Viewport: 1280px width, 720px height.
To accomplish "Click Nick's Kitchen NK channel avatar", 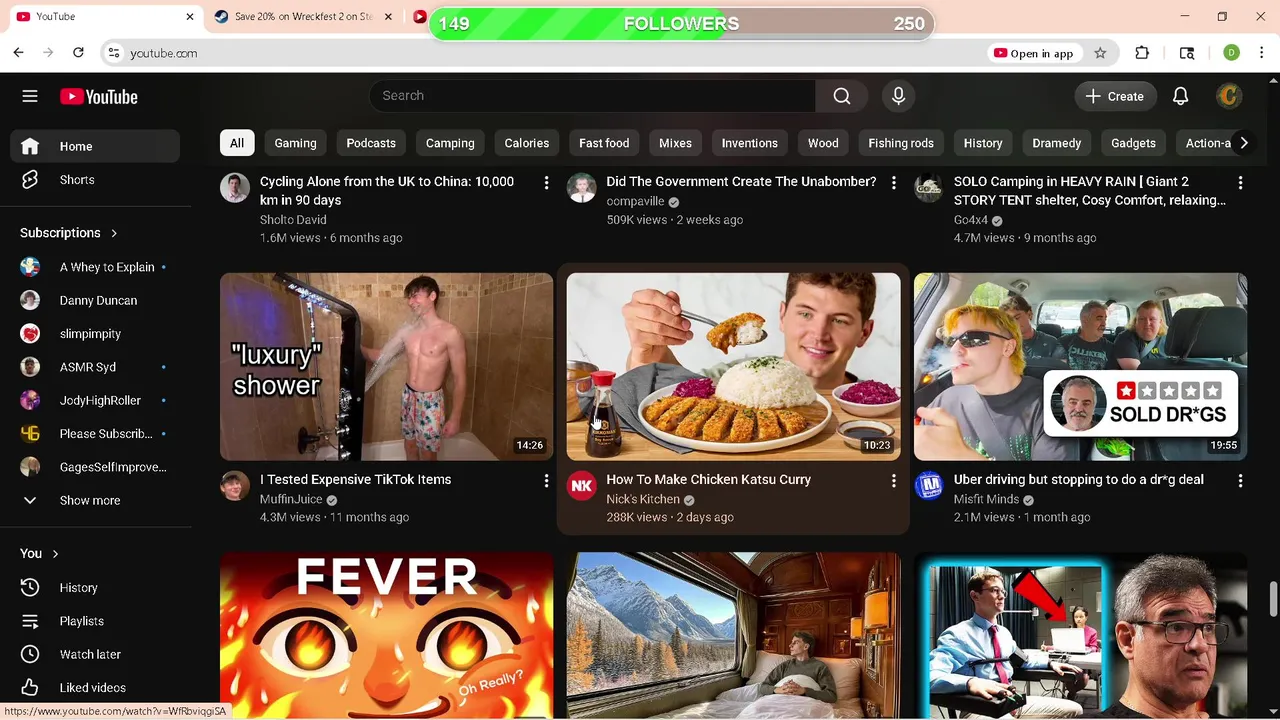I will click(x=582, y=486).
